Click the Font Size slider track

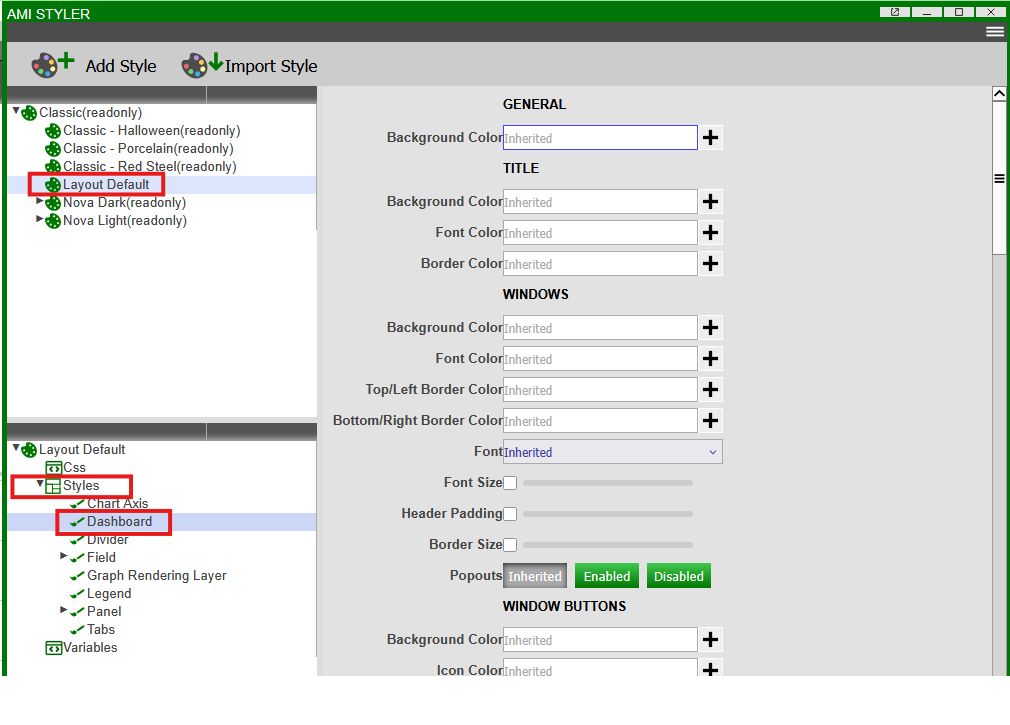[608, 483]
